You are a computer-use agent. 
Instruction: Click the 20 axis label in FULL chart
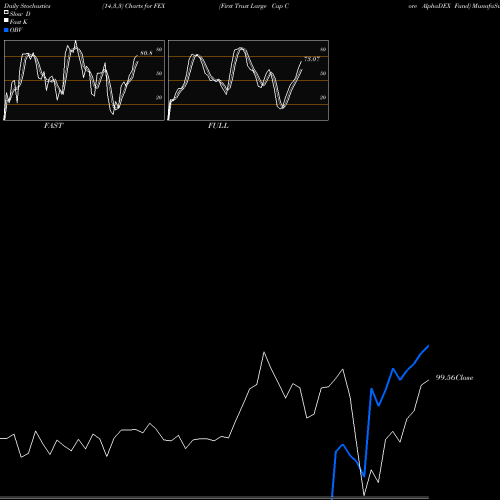[x=323, y=97]
